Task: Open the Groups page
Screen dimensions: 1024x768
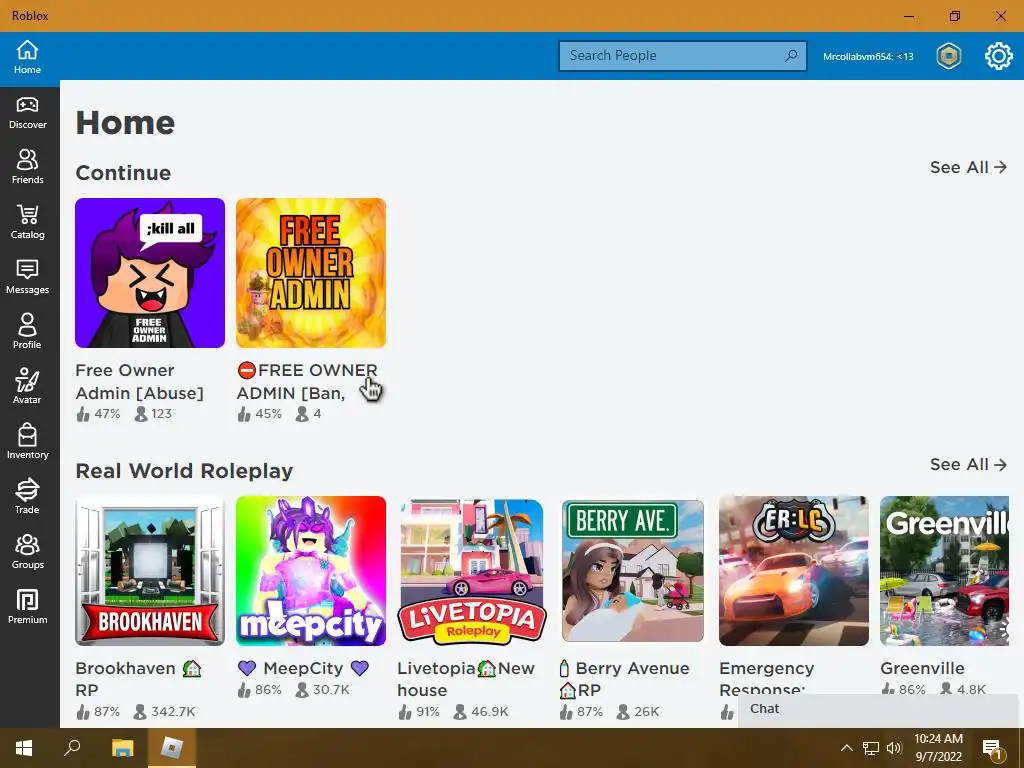Action: [27, 552]
